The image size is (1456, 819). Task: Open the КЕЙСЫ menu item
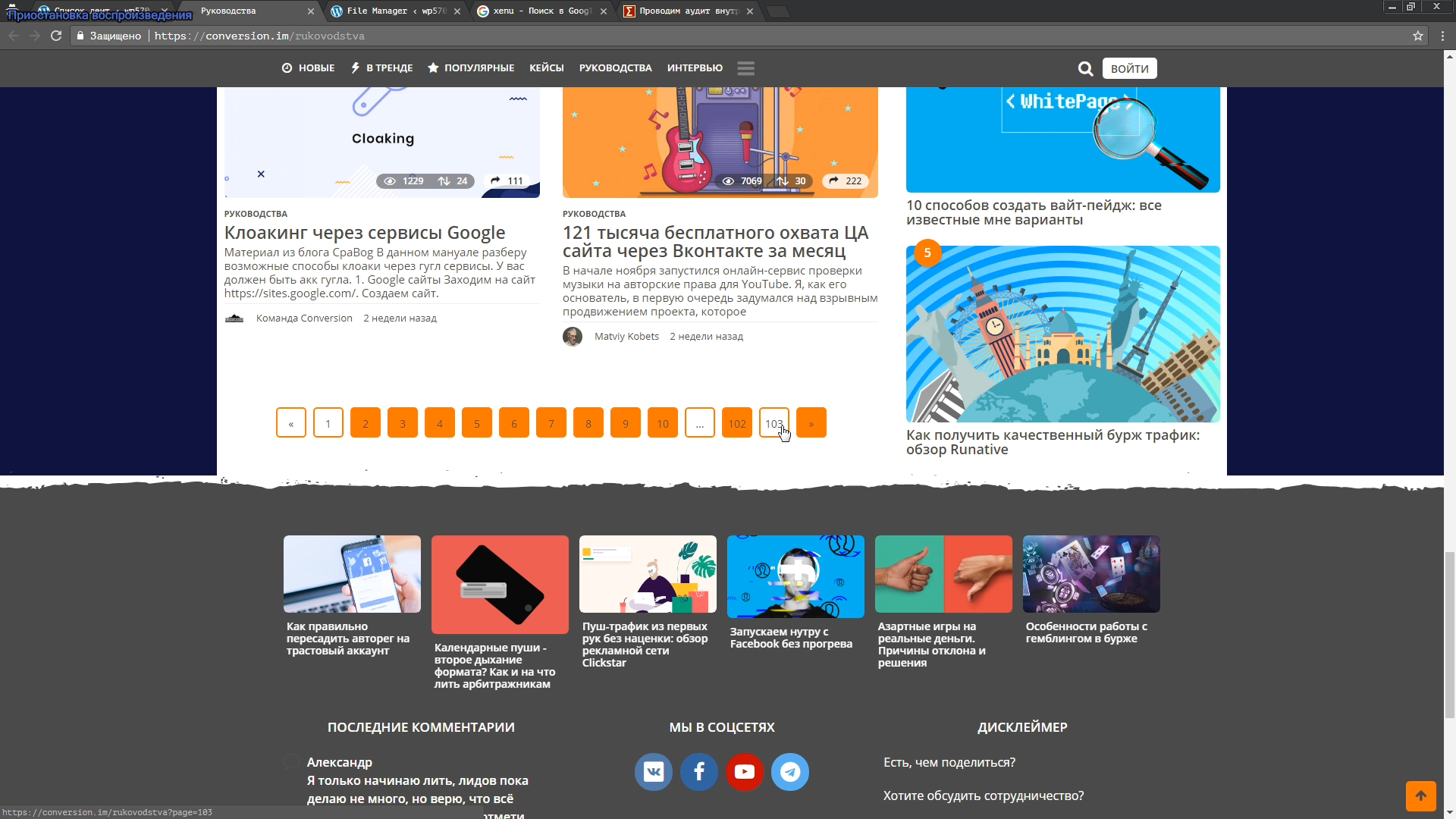[546, 68]
